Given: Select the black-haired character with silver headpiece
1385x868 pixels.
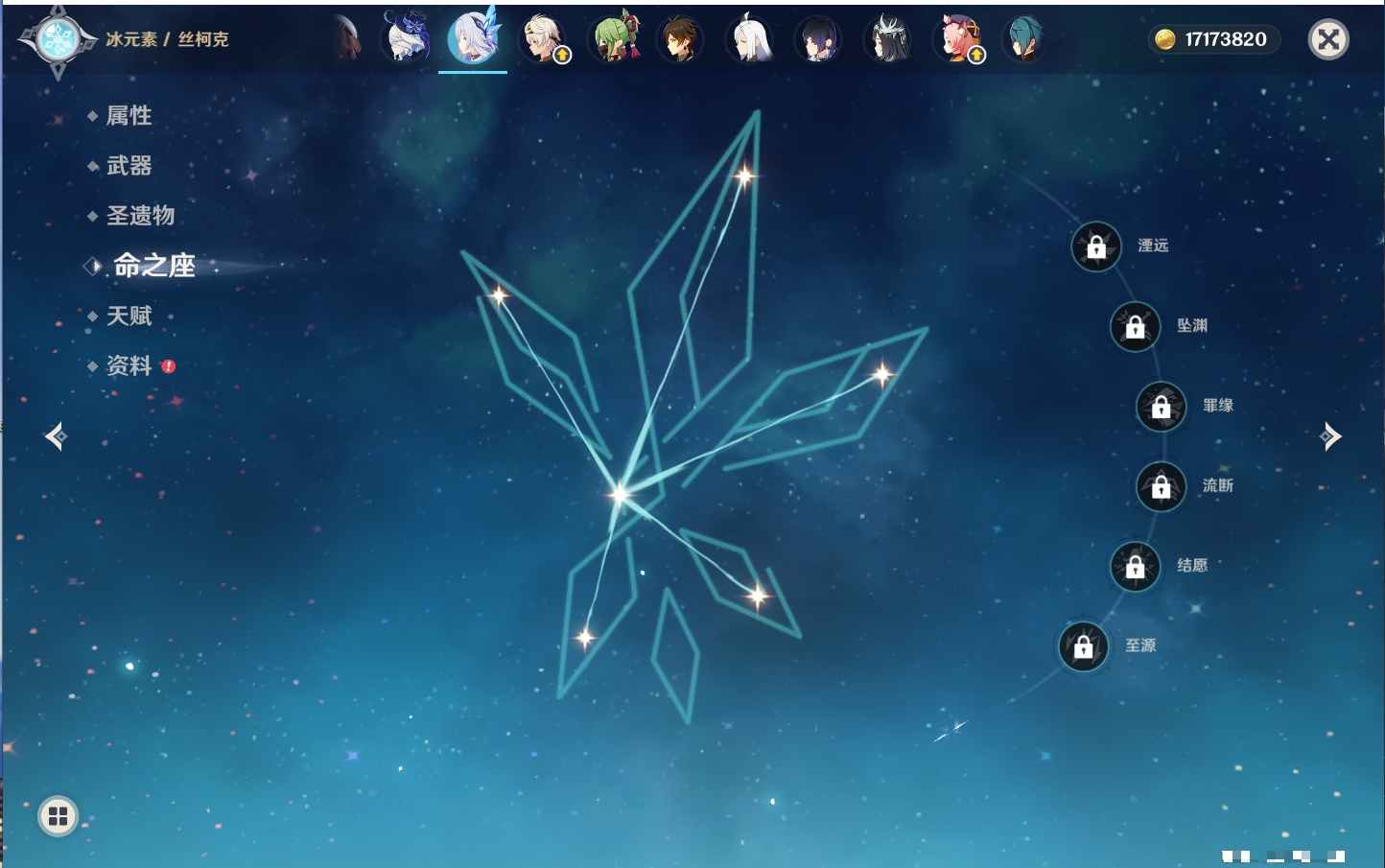Looking at the screenshot, I should 888,39.
